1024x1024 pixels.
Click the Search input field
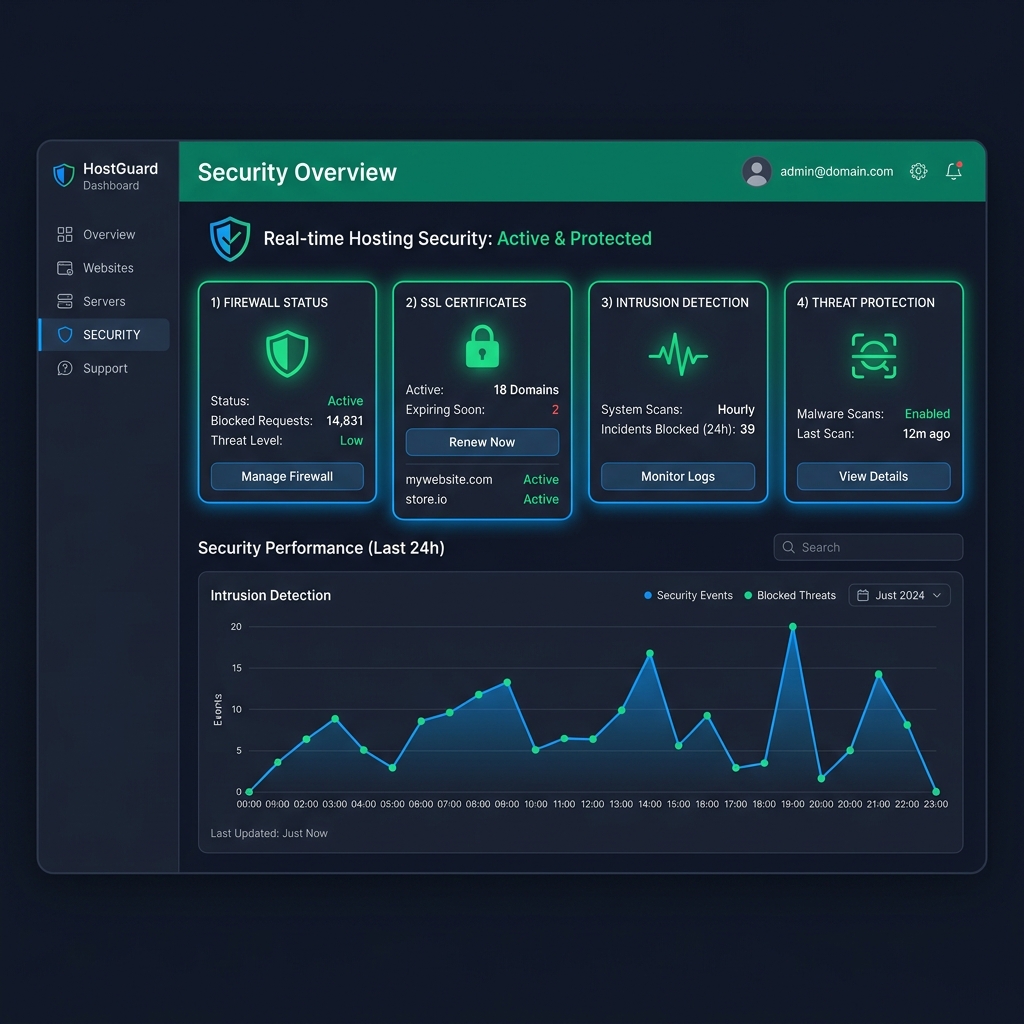tap(868, 547)
